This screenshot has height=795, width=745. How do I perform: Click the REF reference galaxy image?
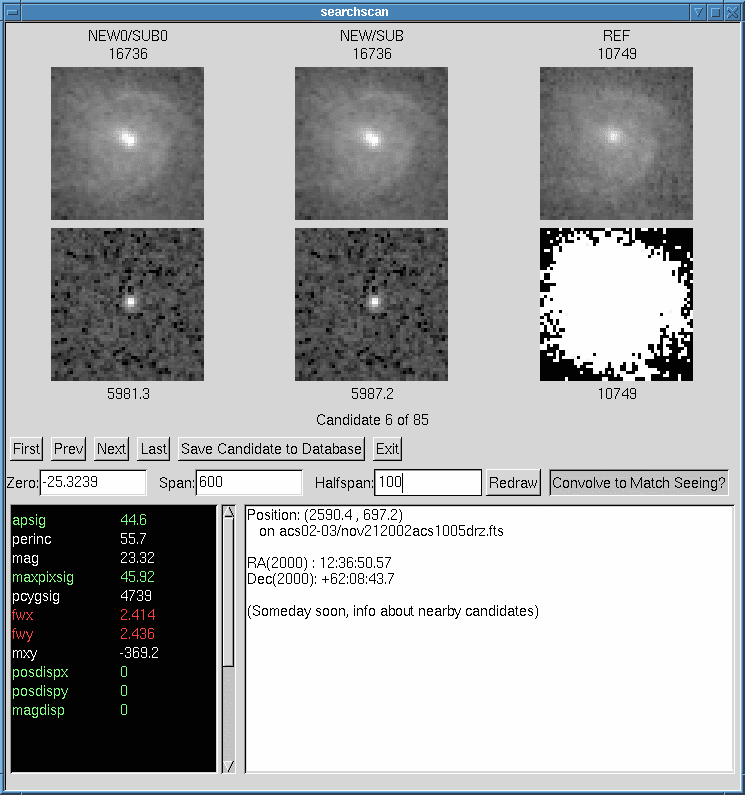pyautogui.click(x=616, y=143)
